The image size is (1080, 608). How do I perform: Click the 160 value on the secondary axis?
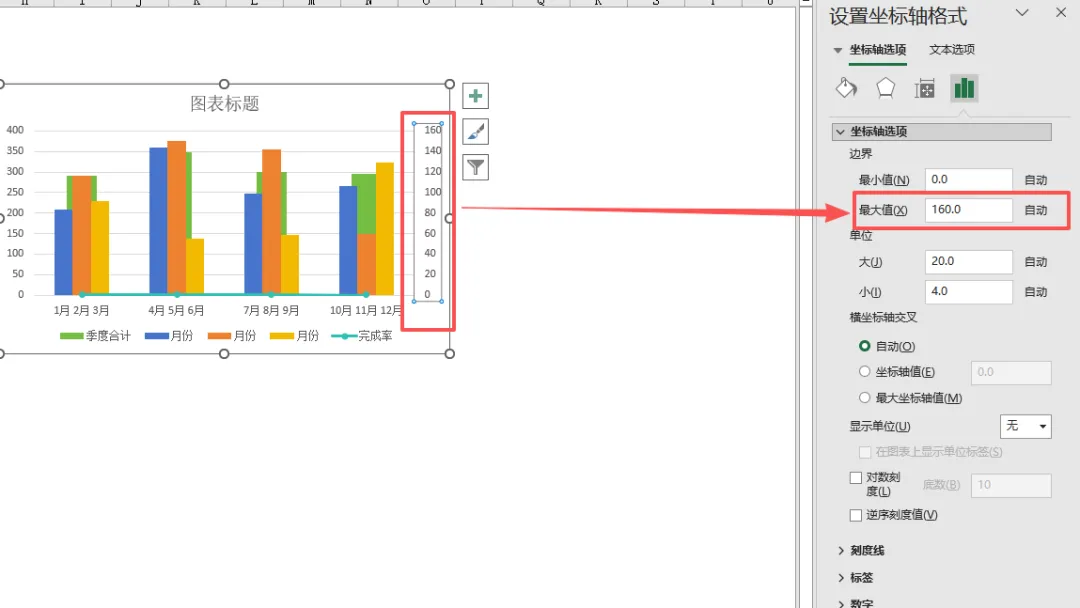(x=433, y=130)
